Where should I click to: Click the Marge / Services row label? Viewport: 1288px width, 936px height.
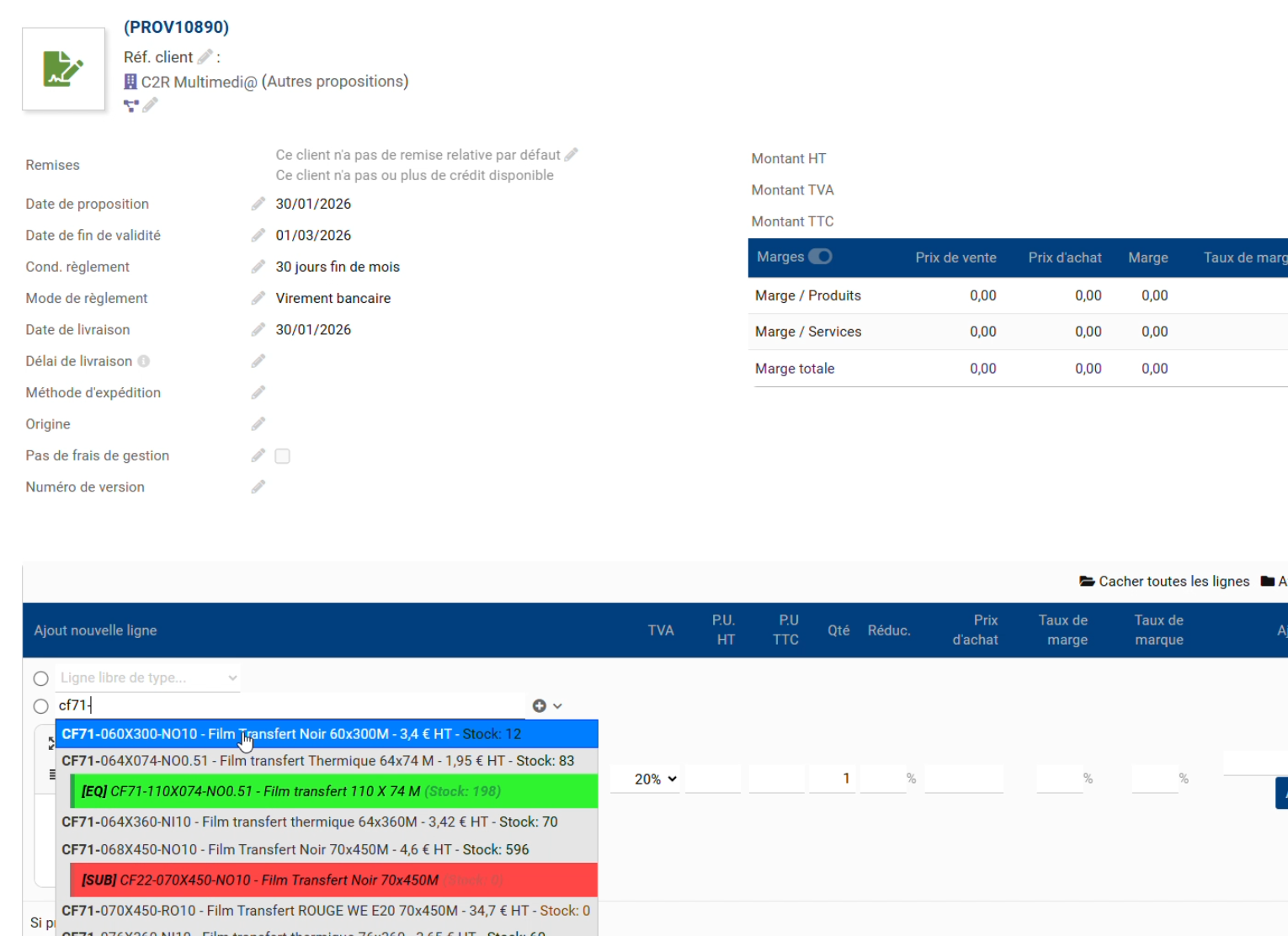tap(808, 332)
